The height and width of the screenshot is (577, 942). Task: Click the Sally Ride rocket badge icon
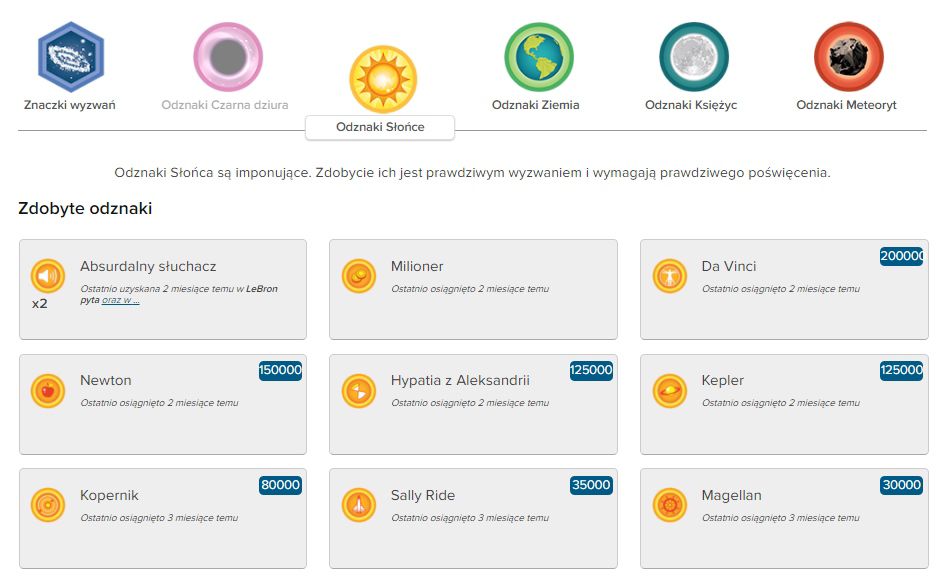358,505
